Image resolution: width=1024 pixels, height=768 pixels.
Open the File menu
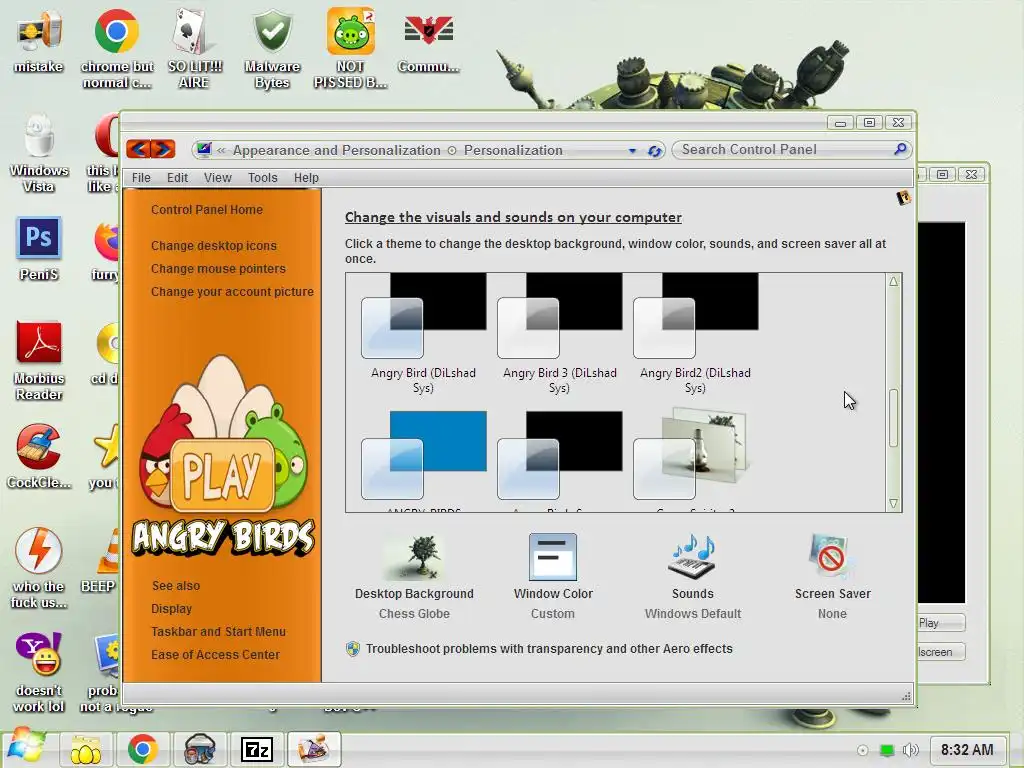tap(141, 178)
